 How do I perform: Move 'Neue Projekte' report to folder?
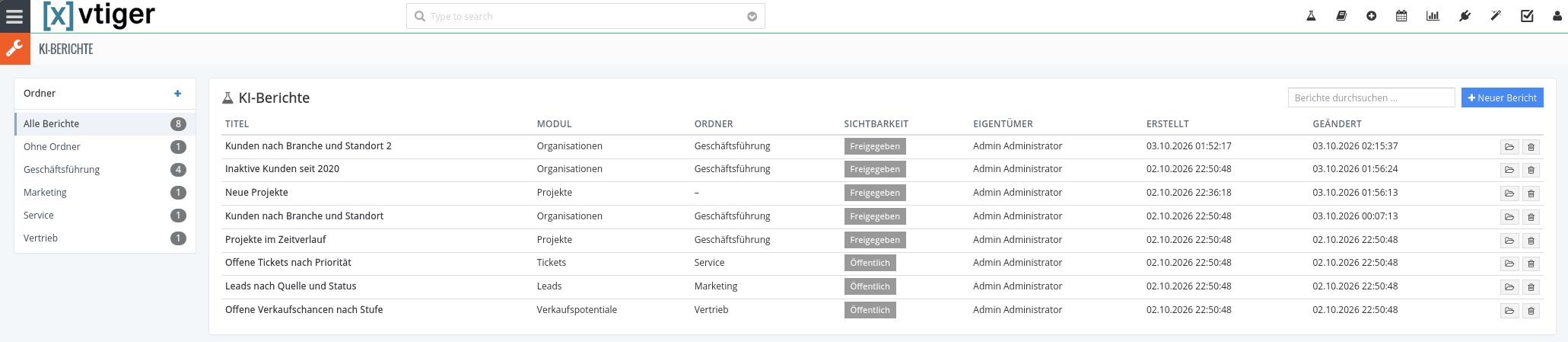coord(1509,193)
